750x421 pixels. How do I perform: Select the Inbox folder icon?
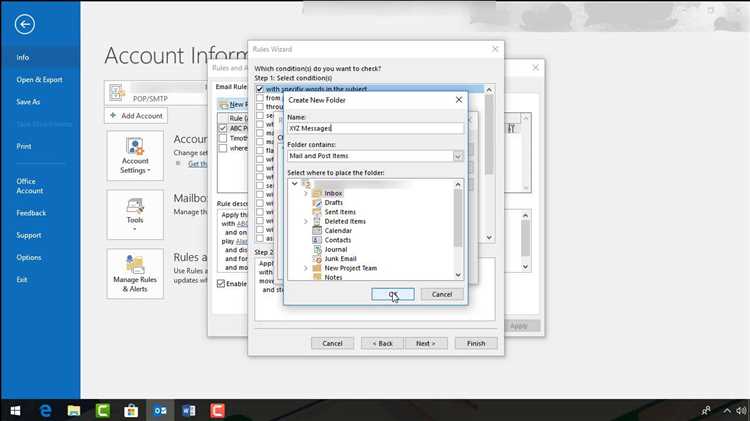[317, 193]
